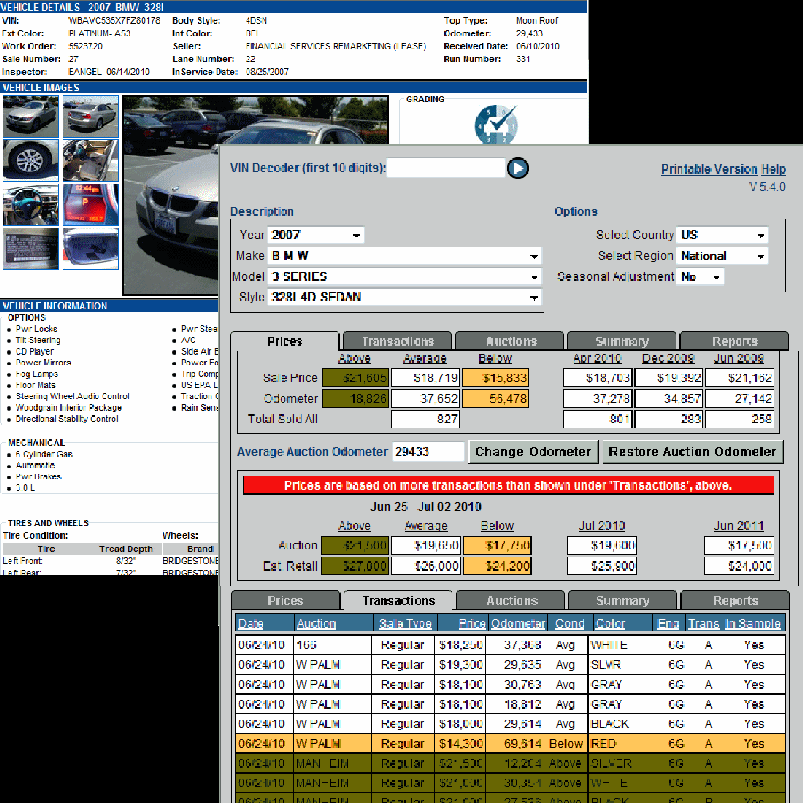Screen dimensions: 803x803
Task: Click the Restore Auction Odometer button
Action: 692,452
